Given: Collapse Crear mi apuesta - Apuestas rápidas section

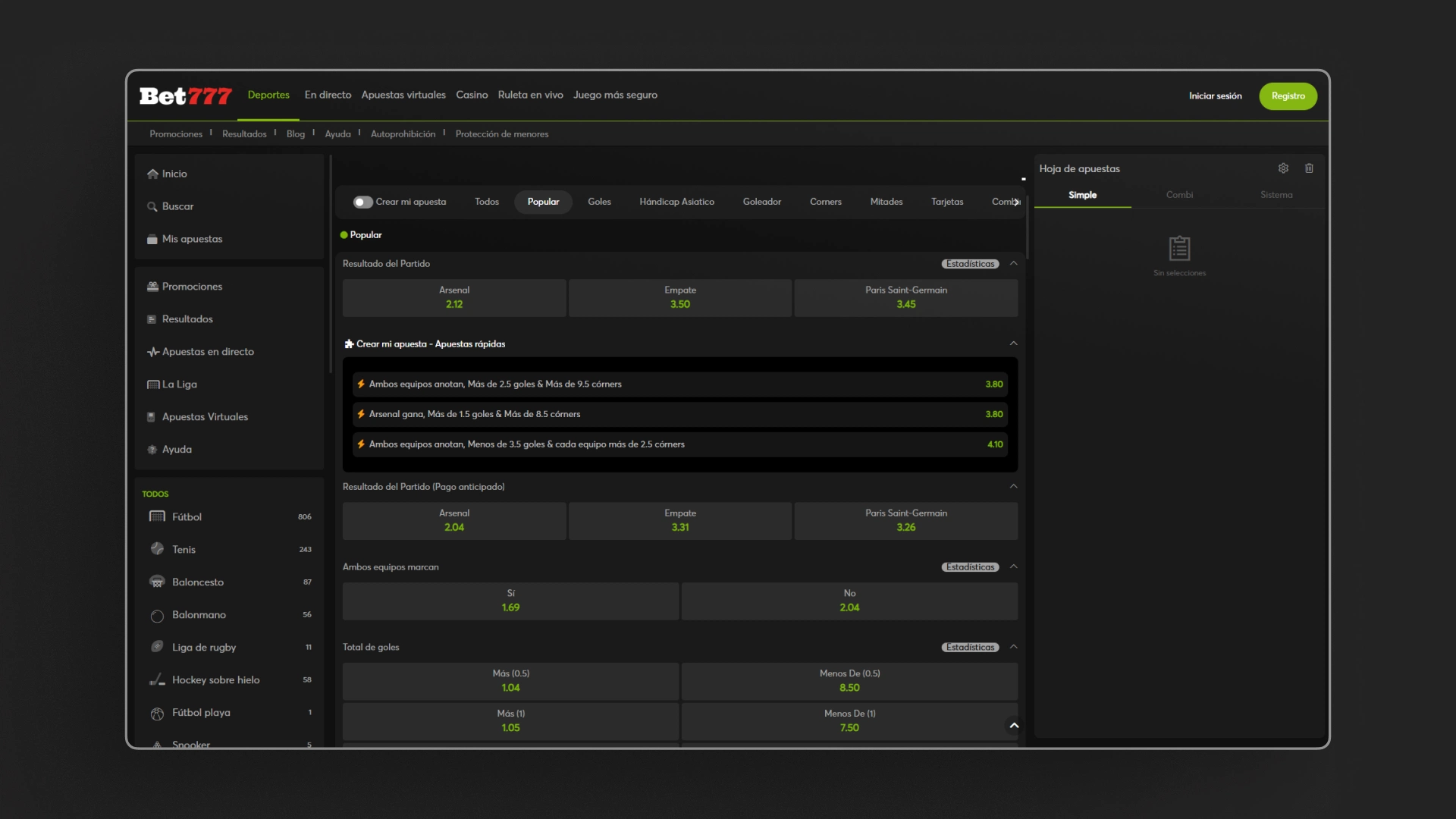Looking at the screenshot, I should (x=1013, y=344).
